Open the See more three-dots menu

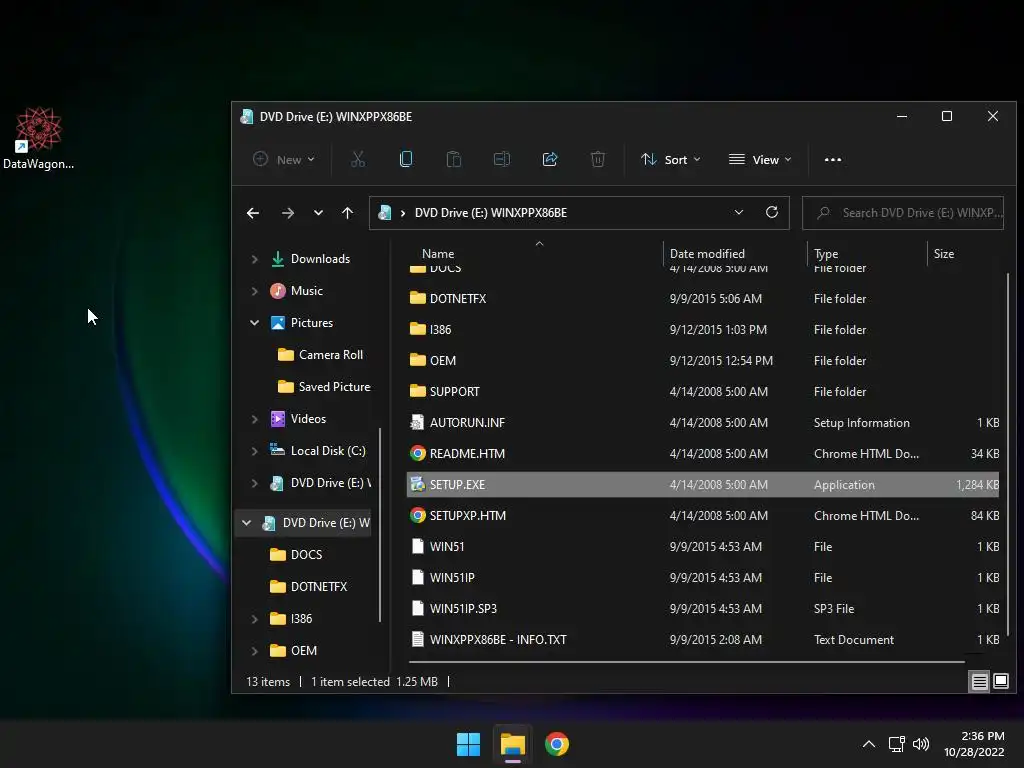833,159
